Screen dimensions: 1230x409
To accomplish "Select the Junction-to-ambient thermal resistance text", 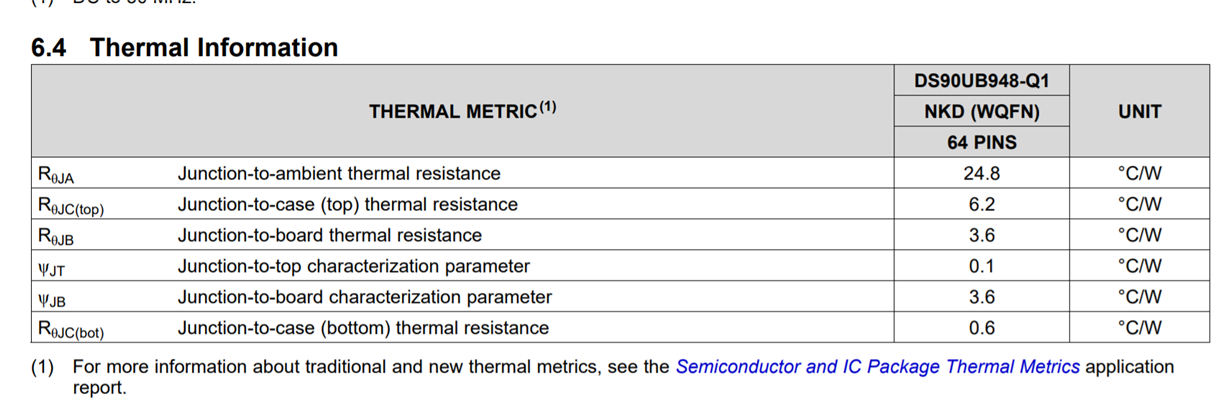I will pos(339,174).
